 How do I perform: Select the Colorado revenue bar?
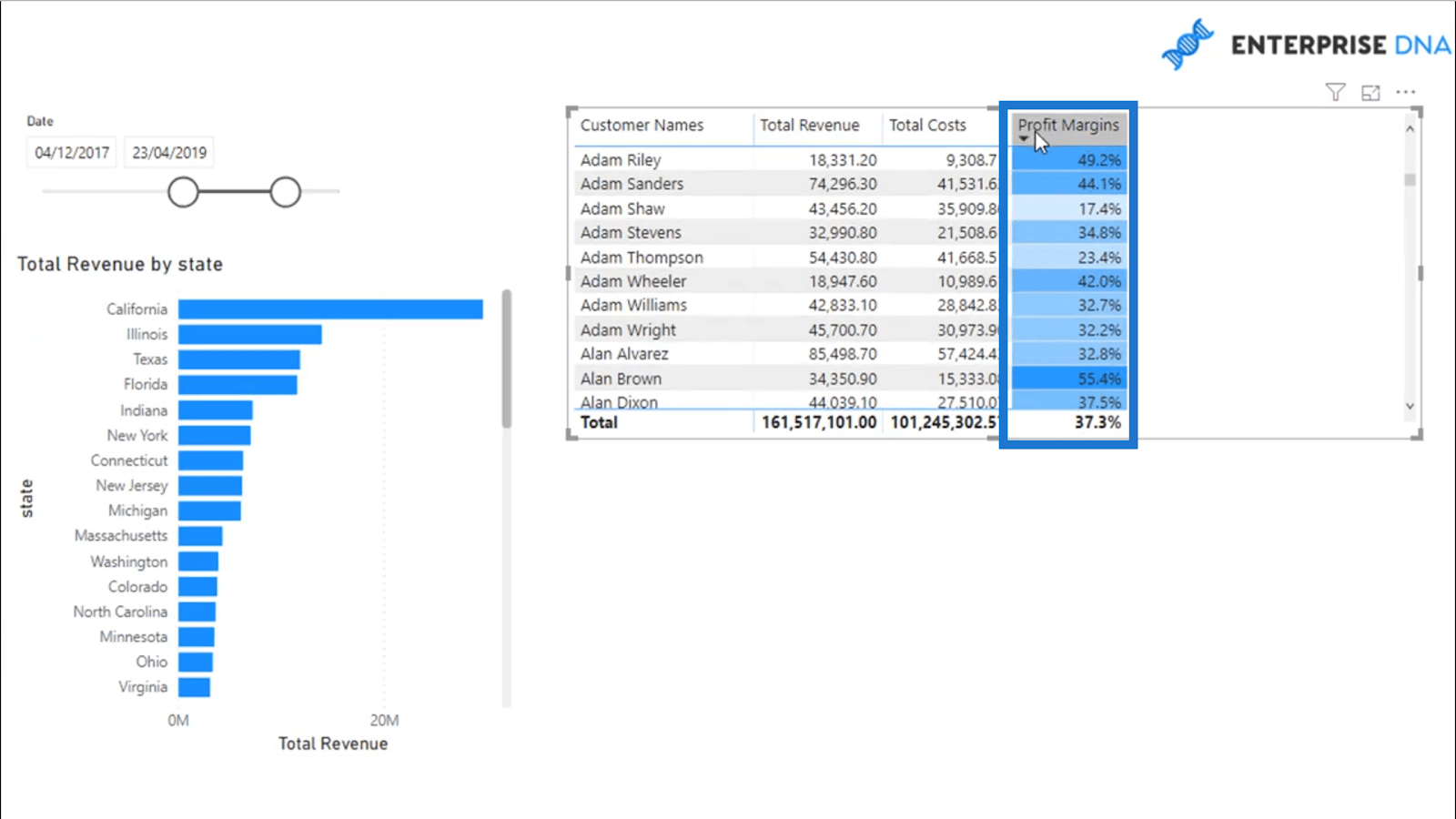pyautogui.click(x=198, y=587)
